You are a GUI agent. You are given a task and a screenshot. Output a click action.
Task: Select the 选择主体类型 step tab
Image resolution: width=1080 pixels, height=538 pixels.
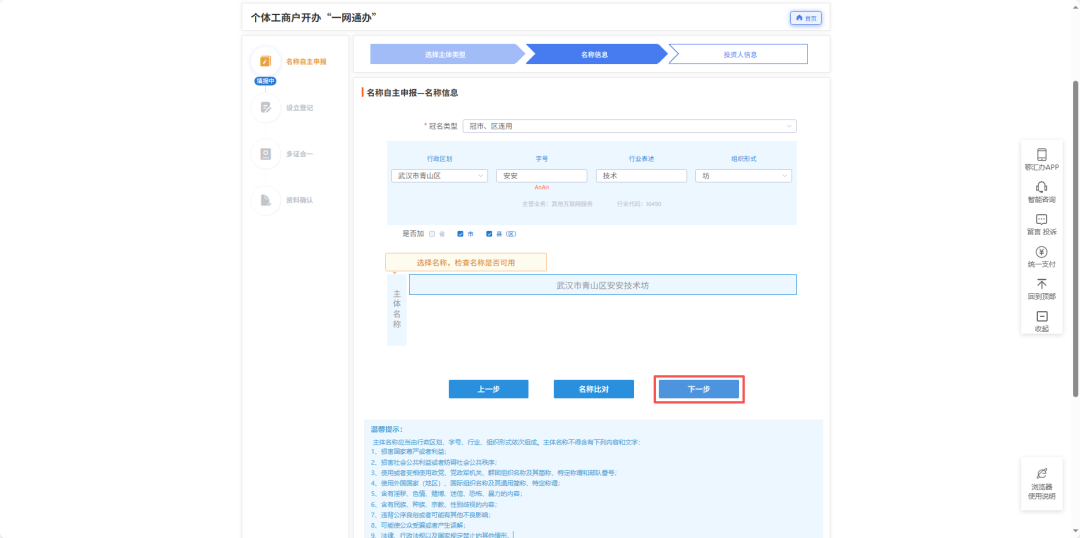448,54
